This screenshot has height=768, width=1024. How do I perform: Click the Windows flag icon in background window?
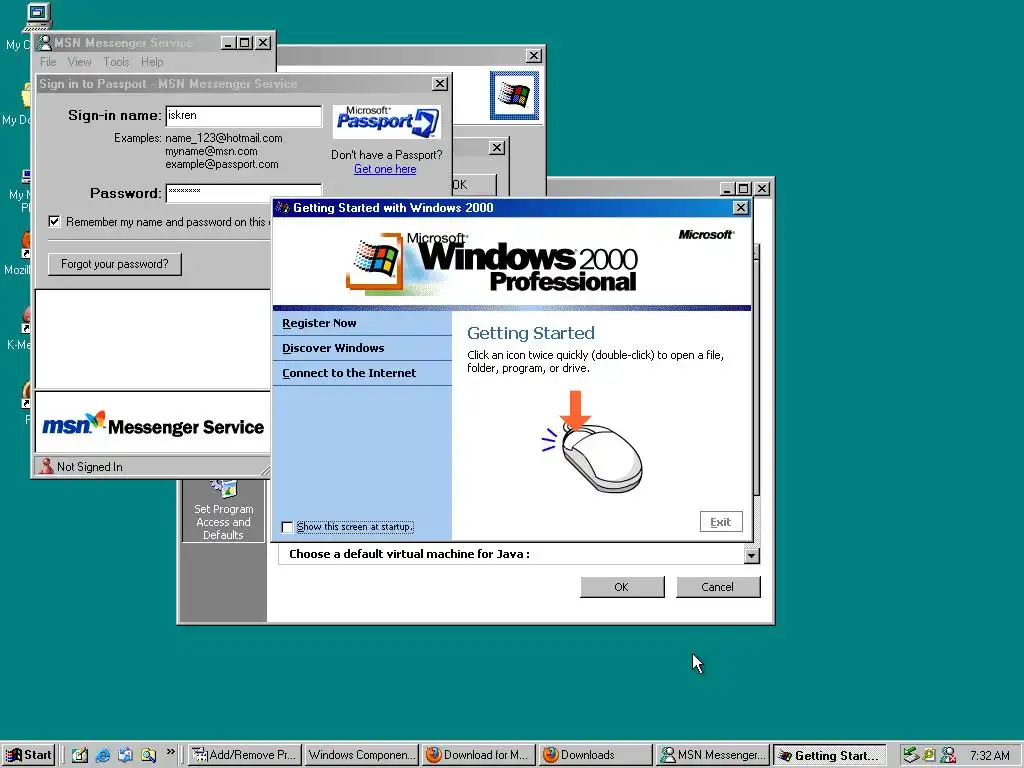(x=515, y=95)
